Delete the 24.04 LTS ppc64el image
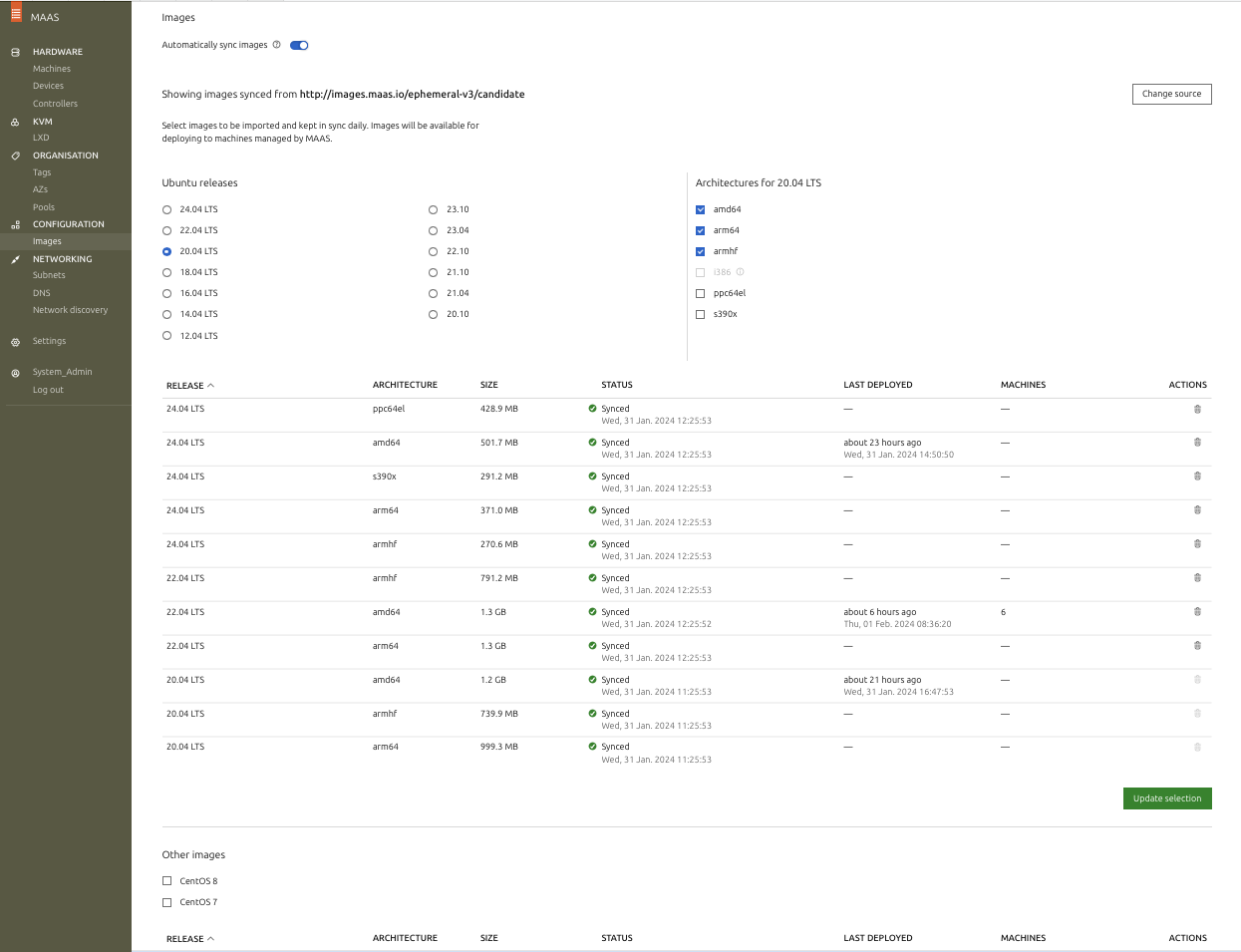This screenshot has width=1241, height=952. point(1197,409)
